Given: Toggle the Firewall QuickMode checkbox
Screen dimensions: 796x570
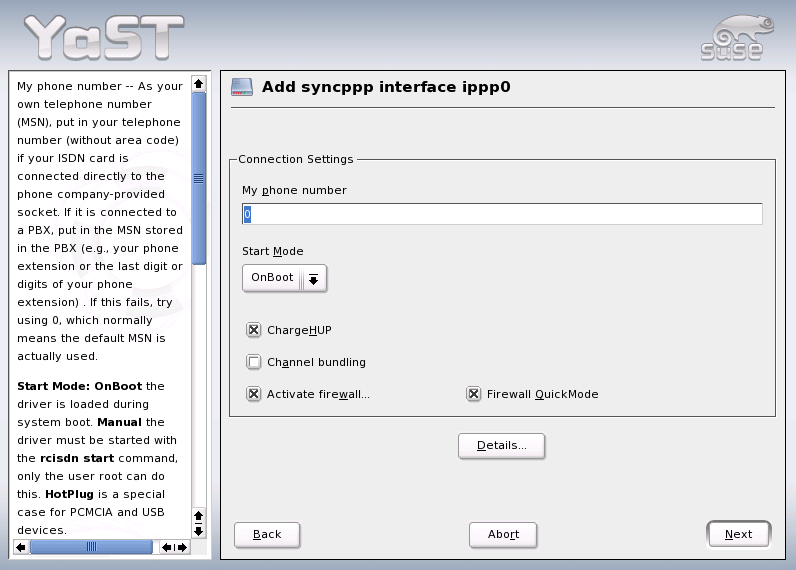Looking at the screenshot, I should 474,394.
